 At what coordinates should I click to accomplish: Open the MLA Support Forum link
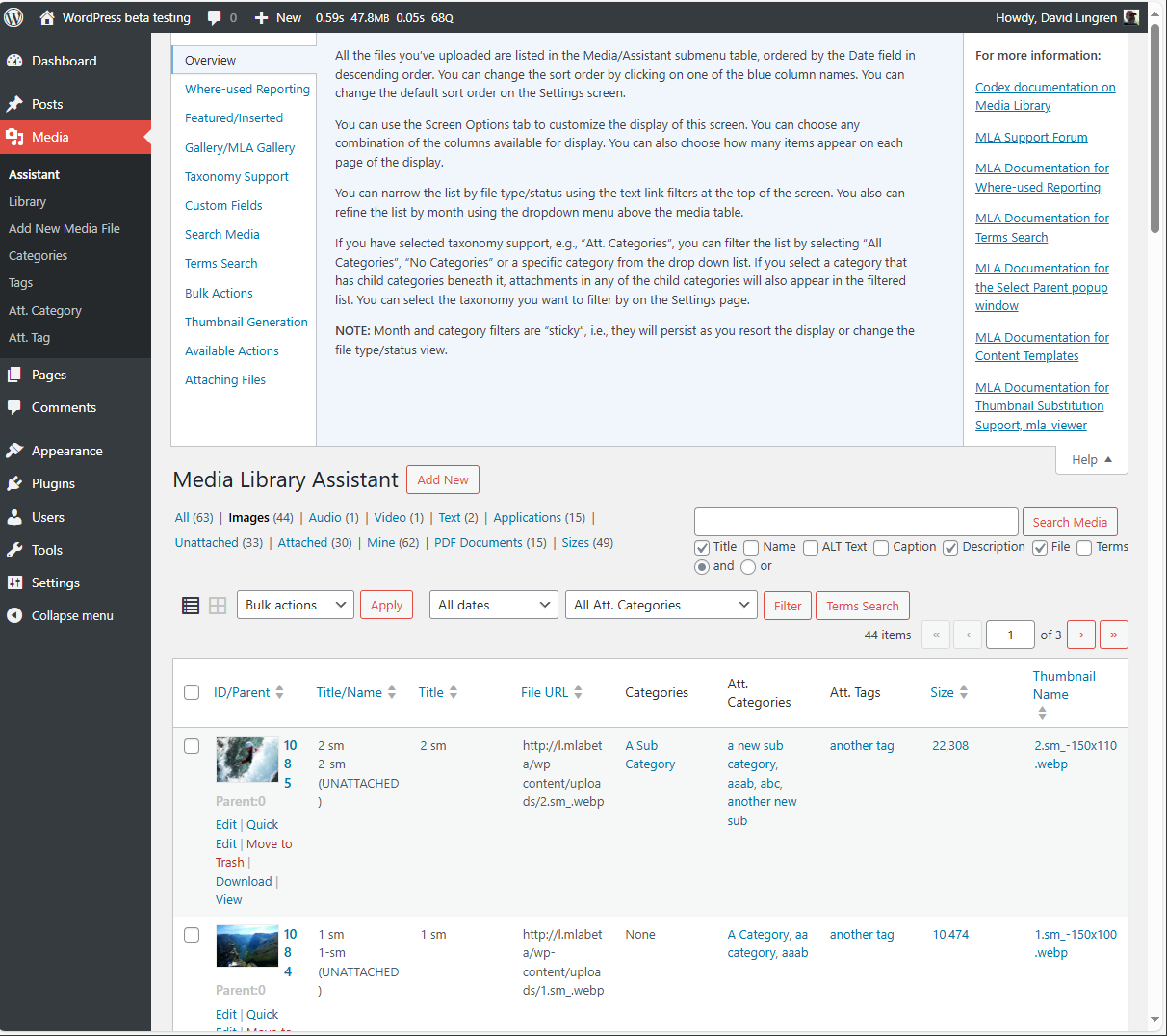1030,137
